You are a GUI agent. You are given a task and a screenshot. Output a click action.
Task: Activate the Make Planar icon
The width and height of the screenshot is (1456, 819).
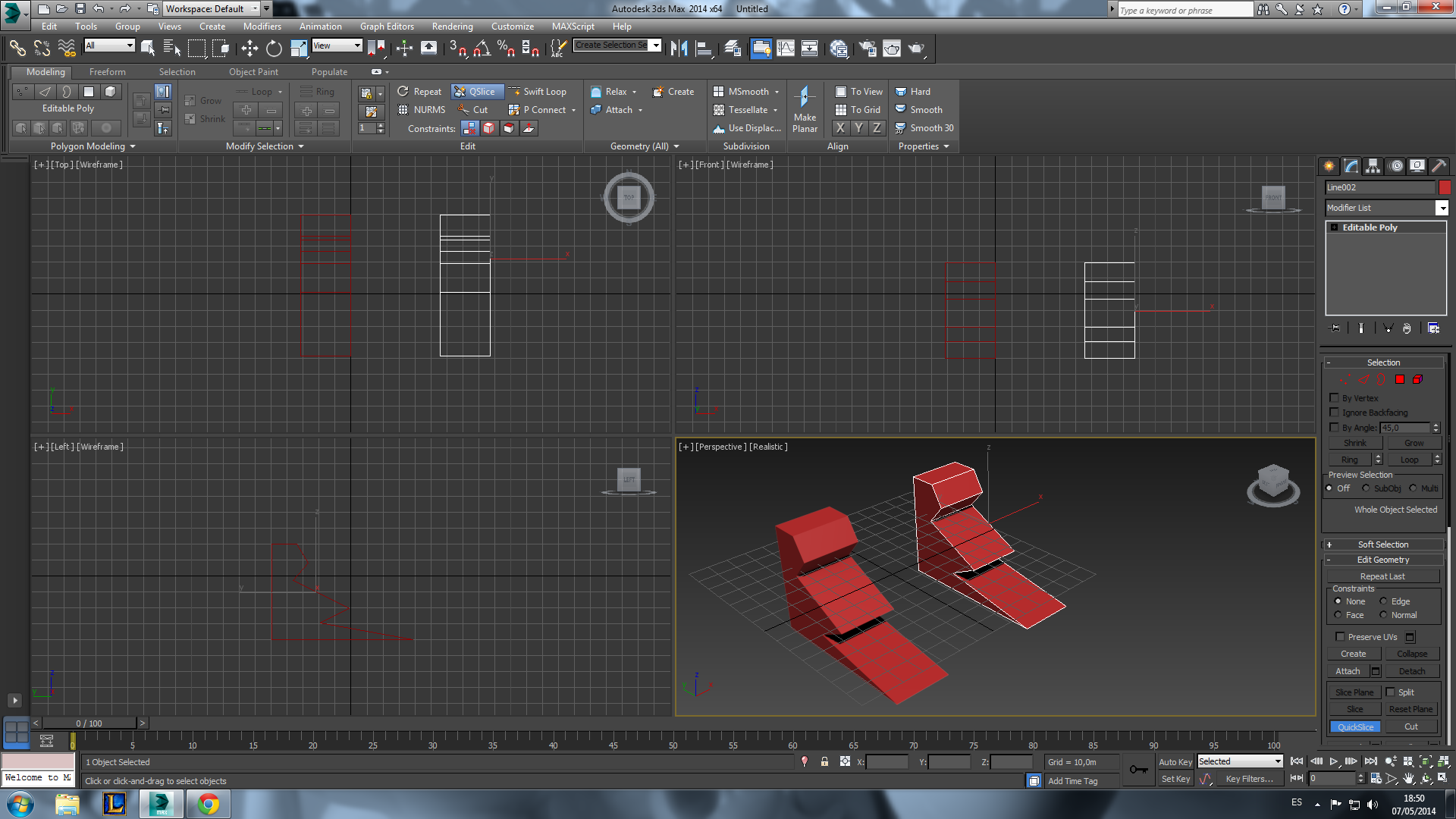point(805,98)
